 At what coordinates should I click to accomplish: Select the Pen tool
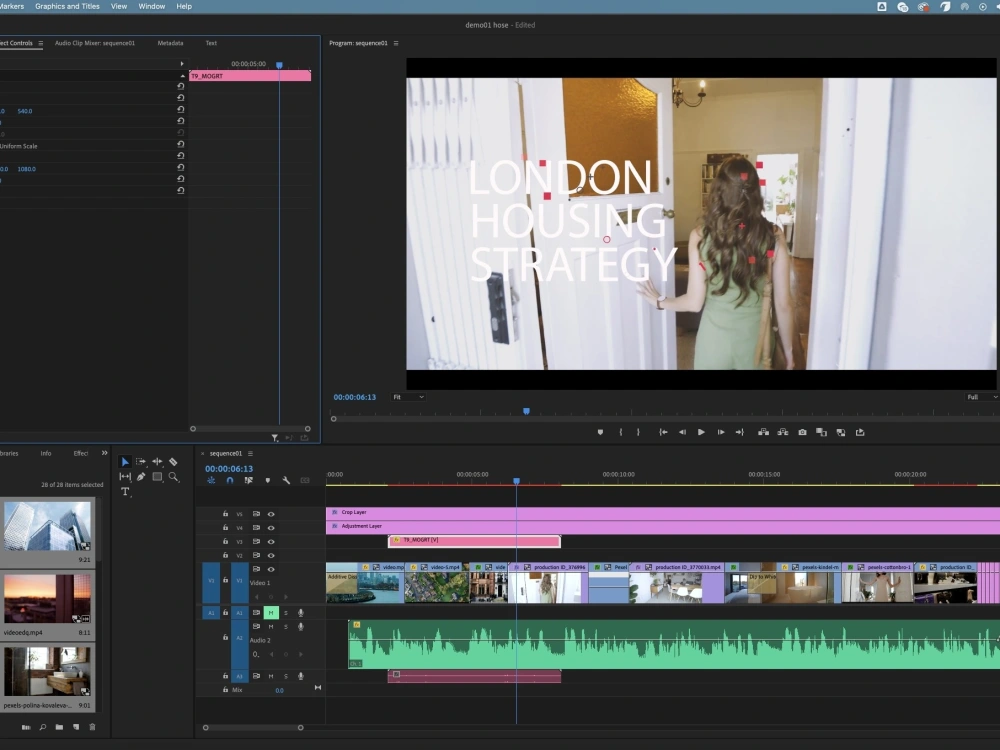click(x=141, y=476)
